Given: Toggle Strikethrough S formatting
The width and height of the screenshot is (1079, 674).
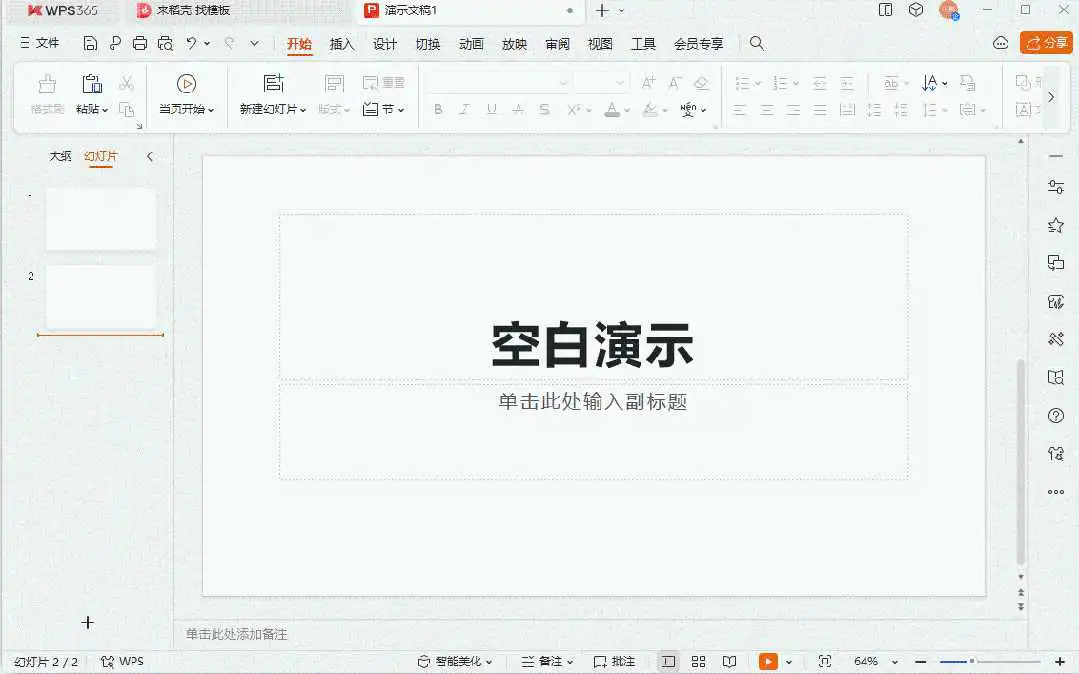Looking at the screenshot, I should click(x=544, y=109).
